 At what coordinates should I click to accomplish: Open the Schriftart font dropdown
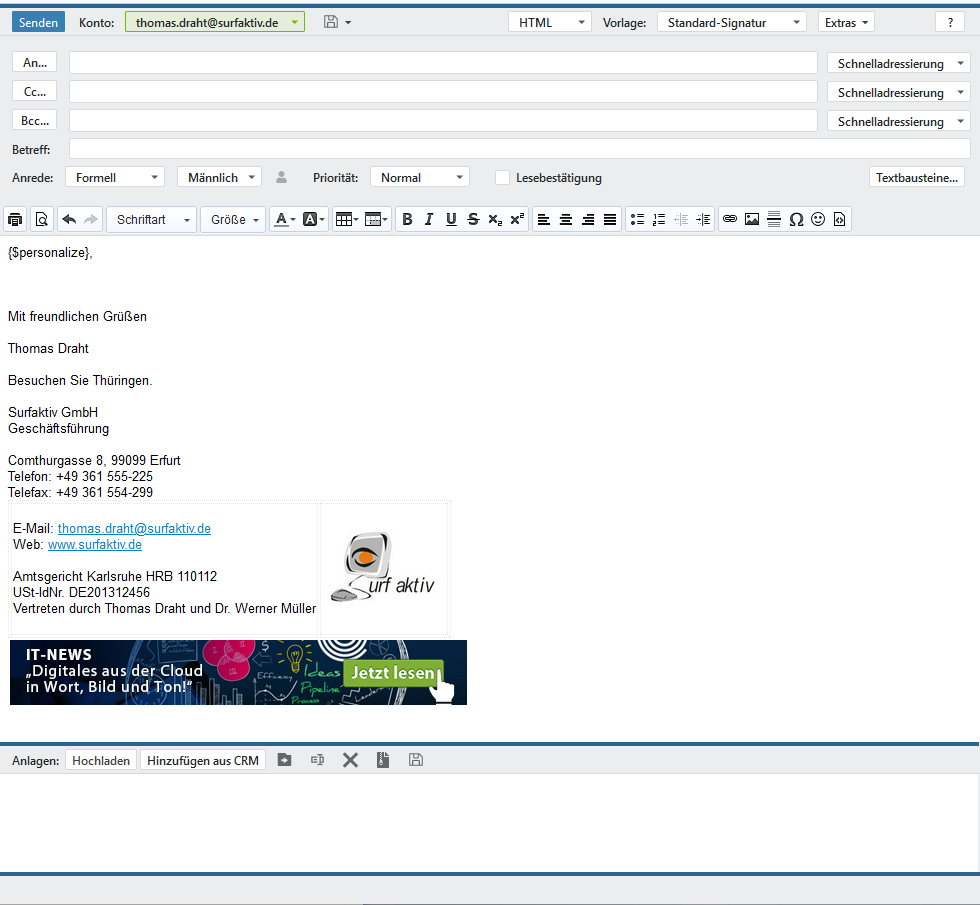point(151,219)
